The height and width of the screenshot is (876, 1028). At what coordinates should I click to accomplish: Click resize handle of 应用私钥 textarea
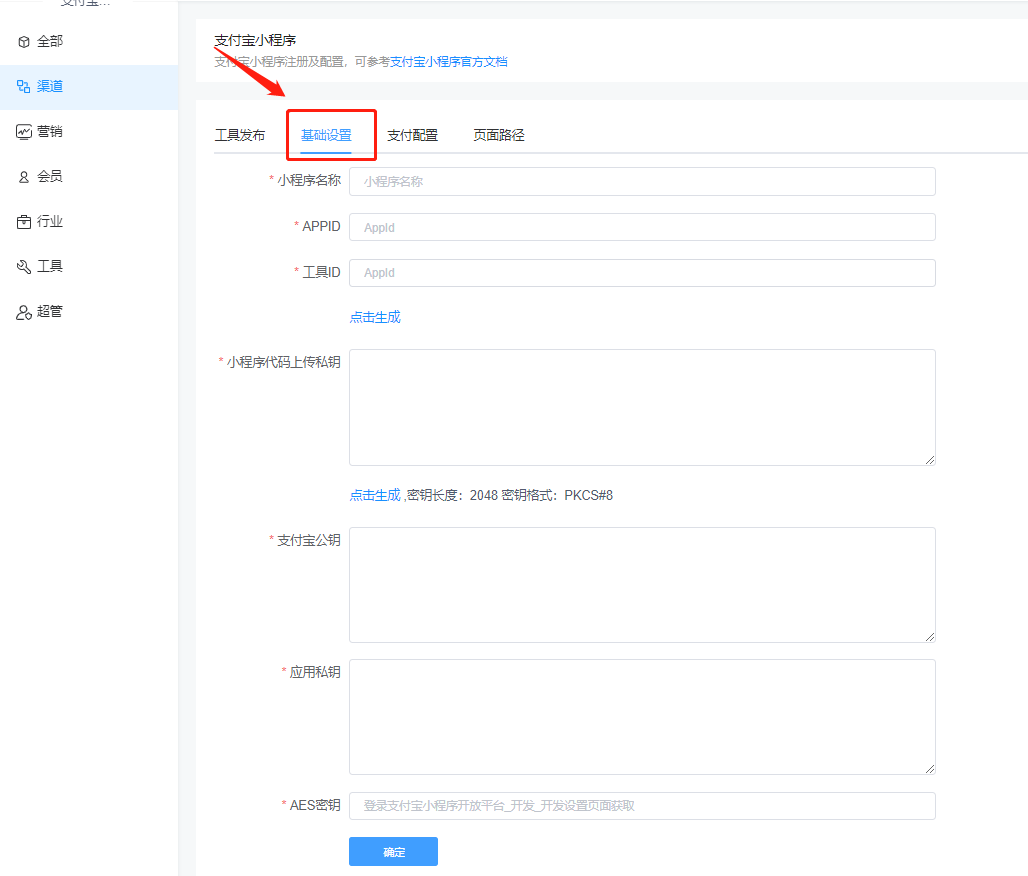(930, 769)
